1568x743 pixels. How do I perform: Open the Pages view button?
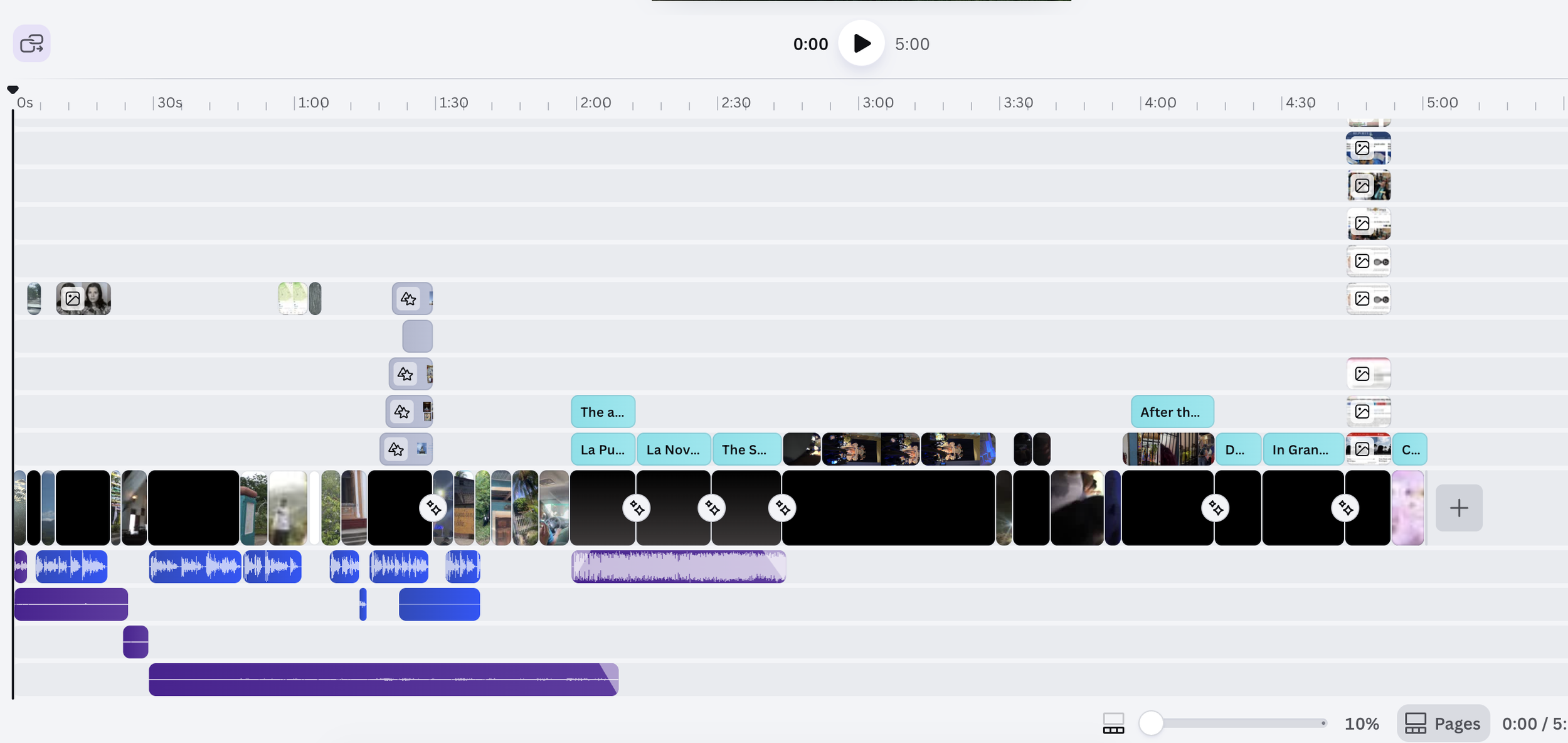(x=1443, y=724)
